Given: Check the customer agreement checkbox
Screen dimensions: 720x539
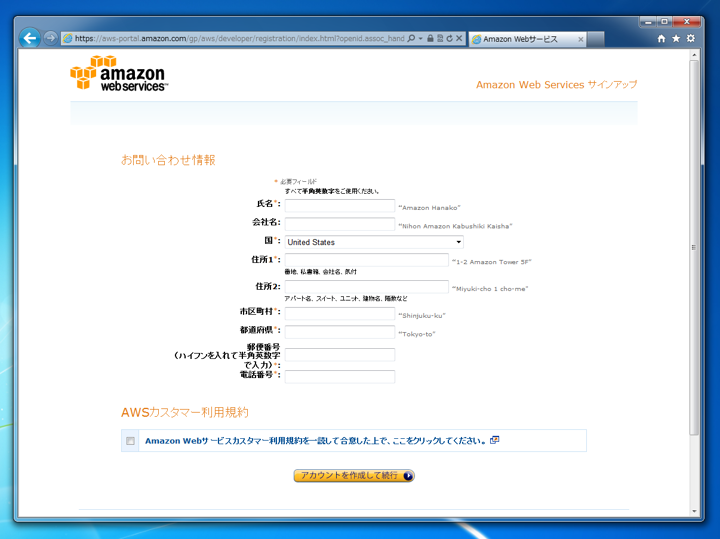Looking at the screenshot, I should pos(130,441).
